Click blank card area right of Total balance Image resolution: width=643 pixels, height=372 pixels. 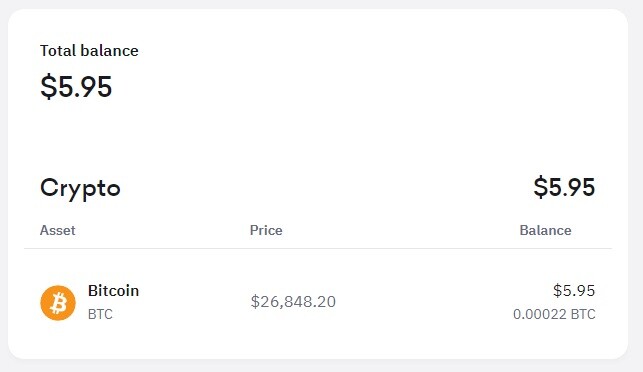click(369, 66)
